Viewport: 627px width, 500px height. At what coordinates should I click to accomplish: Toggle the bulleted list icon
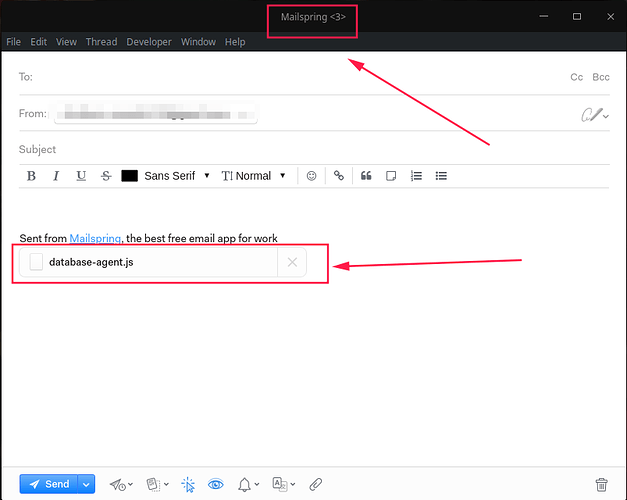point(441,176)
